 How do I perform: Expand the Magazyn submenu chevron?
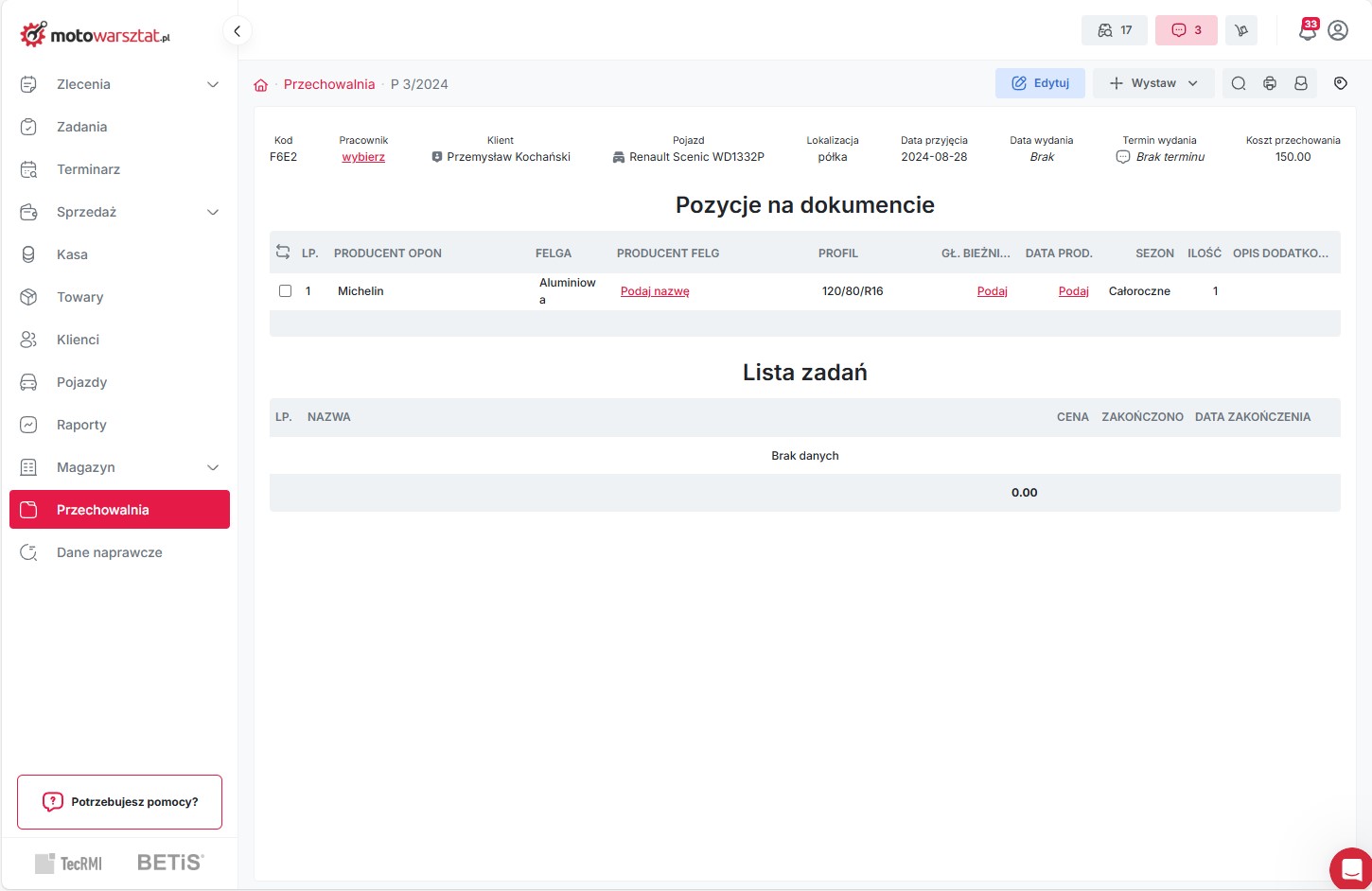[213, 467]
